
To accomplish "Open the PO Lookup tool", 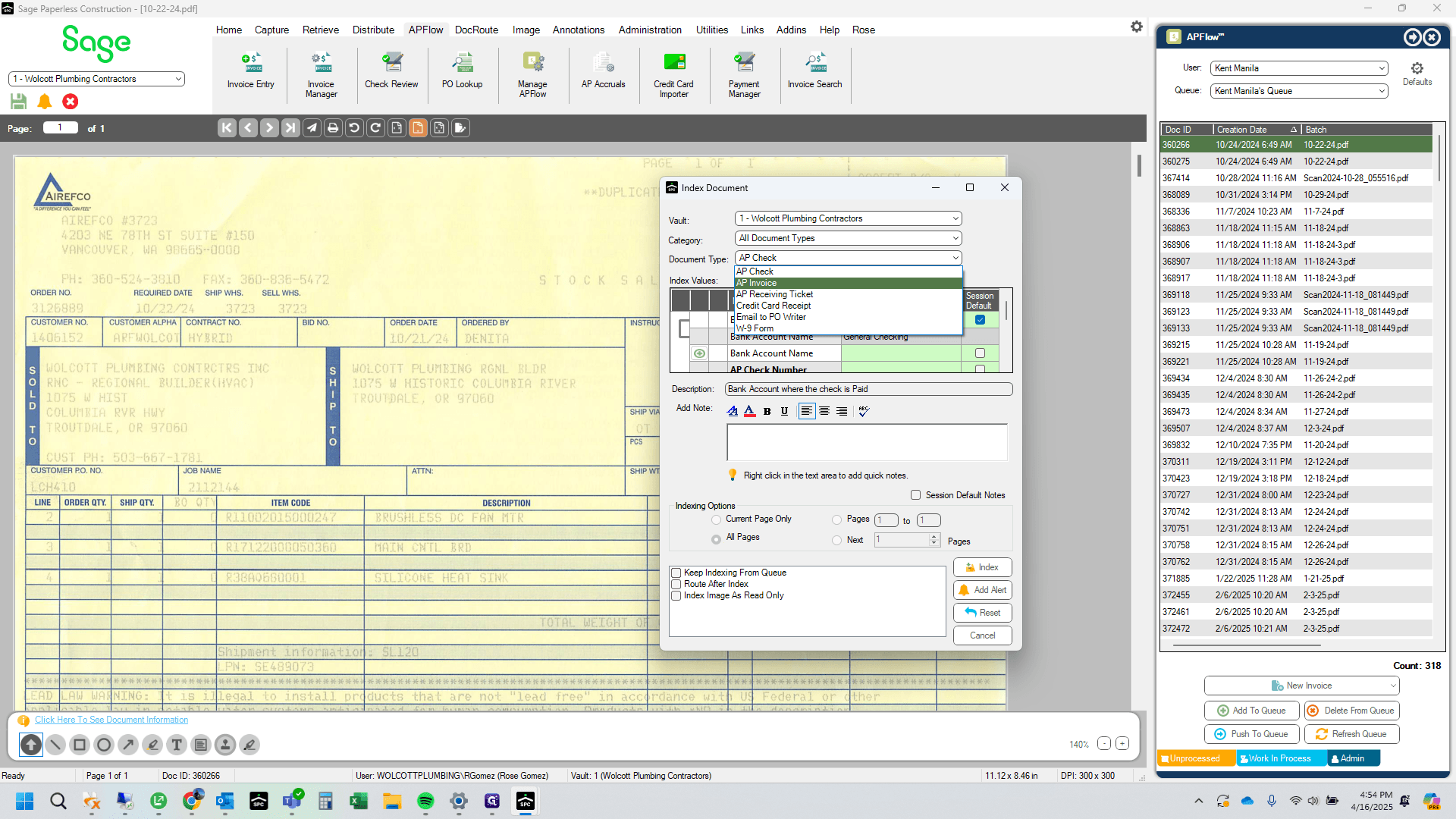I will point(463,72).
